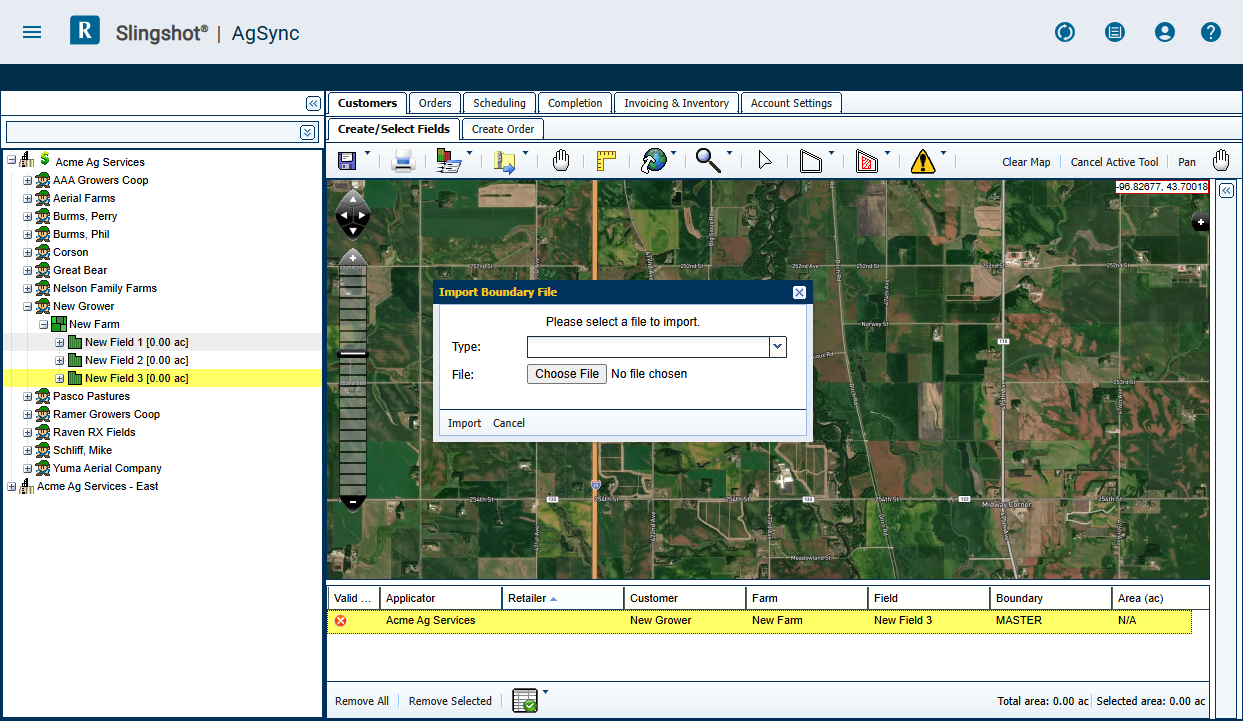Select Nelson Family Farms in tree
1245x722 pixels.
click(x=105, y=288)
